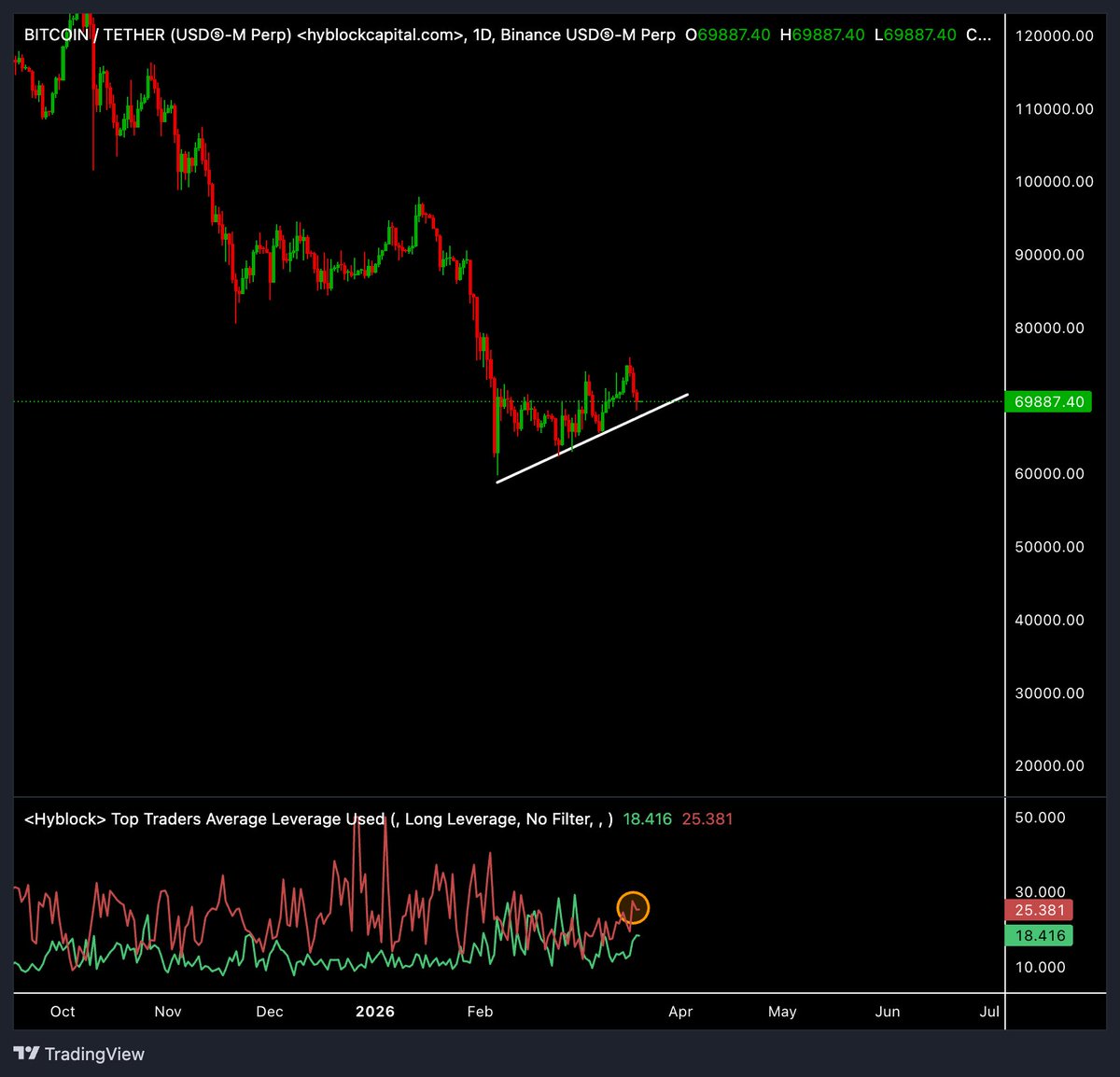Click the Feb label on time axis
Screen dimensions: 1120x1077
[480, 1012]
